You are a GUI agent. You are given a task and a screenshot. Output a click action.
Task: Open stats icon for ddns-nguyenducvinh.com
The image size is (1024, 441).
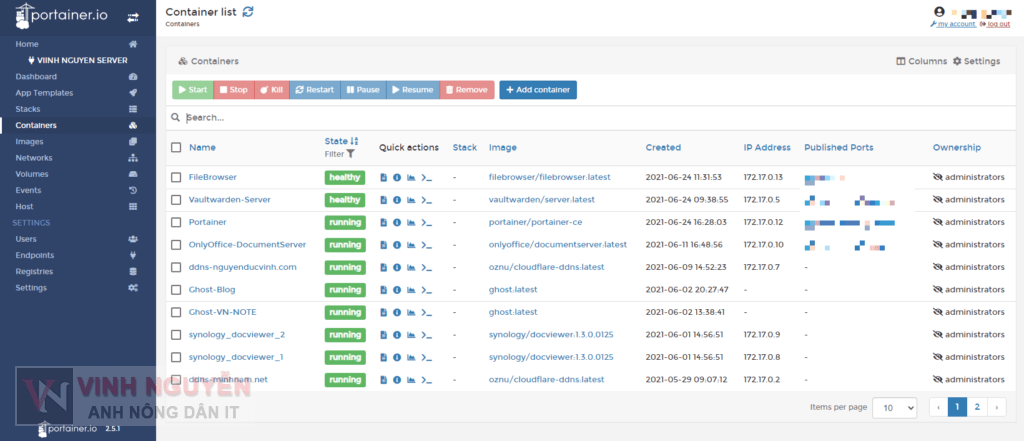point(411,267)
